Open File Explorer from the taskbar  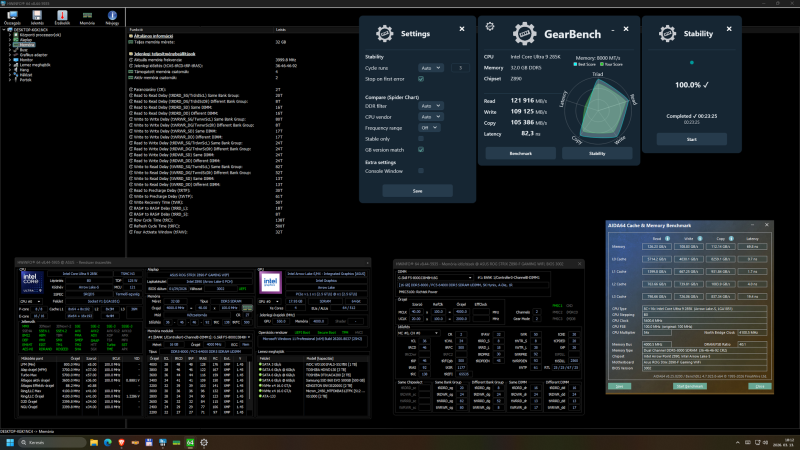pos(94,442)
